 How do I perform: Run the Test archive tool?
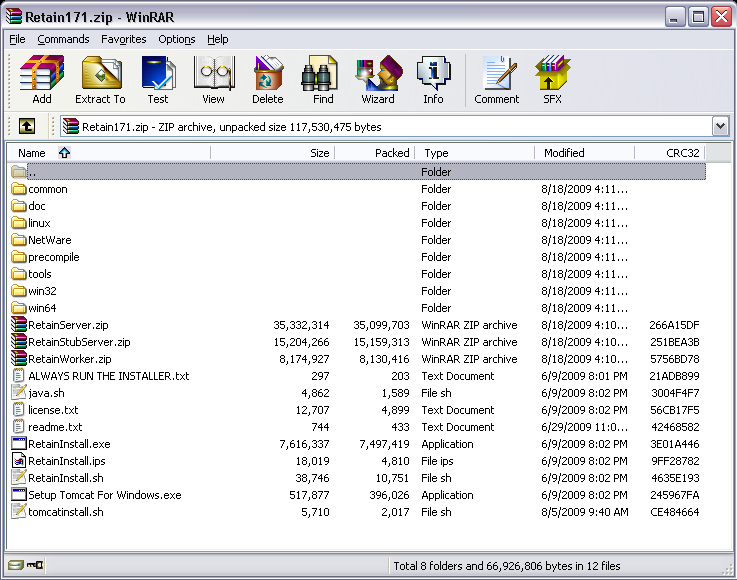click(x=158, y=79)
